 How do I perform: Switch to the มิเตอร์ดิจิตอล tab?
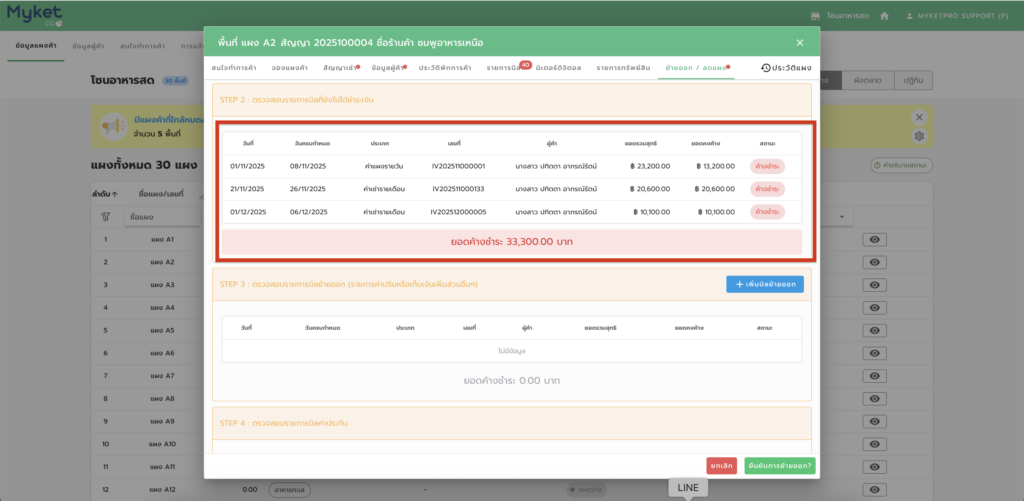[558, 68]
